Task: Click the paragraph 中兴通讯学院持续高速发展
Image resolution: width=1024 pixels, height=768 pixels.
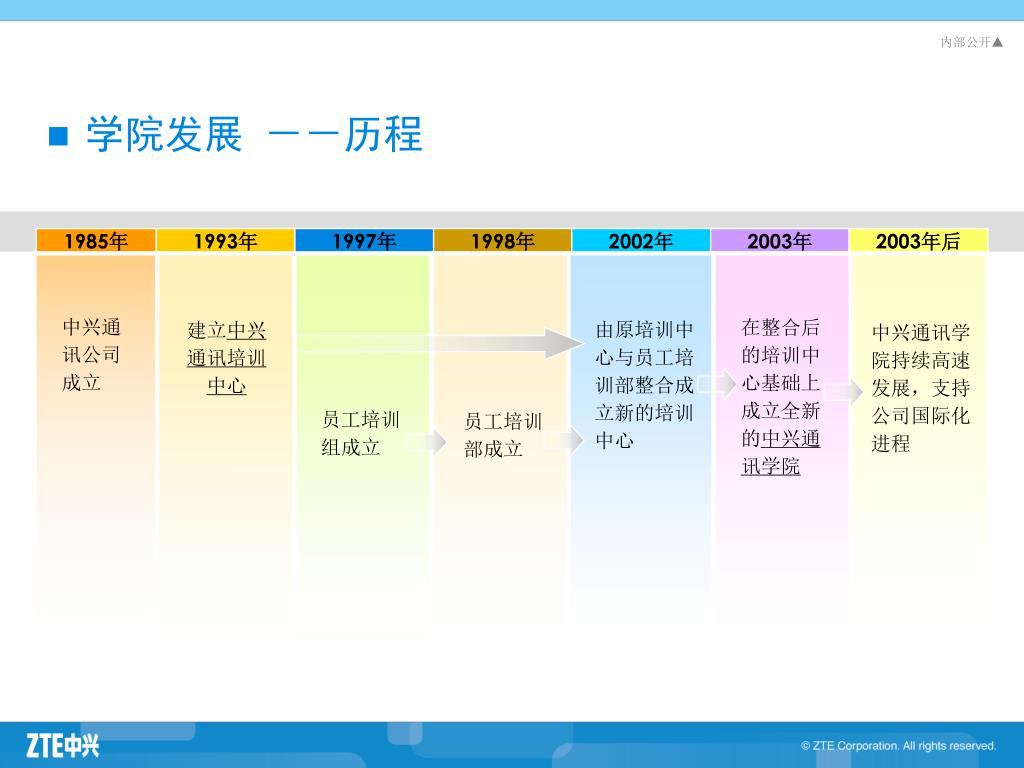Action: point(920,388)
